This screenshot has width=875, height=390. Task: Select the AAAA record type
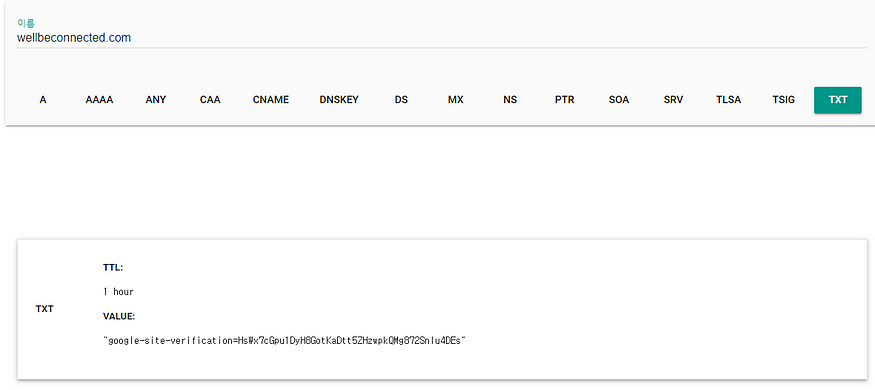(x=99, y=100)
